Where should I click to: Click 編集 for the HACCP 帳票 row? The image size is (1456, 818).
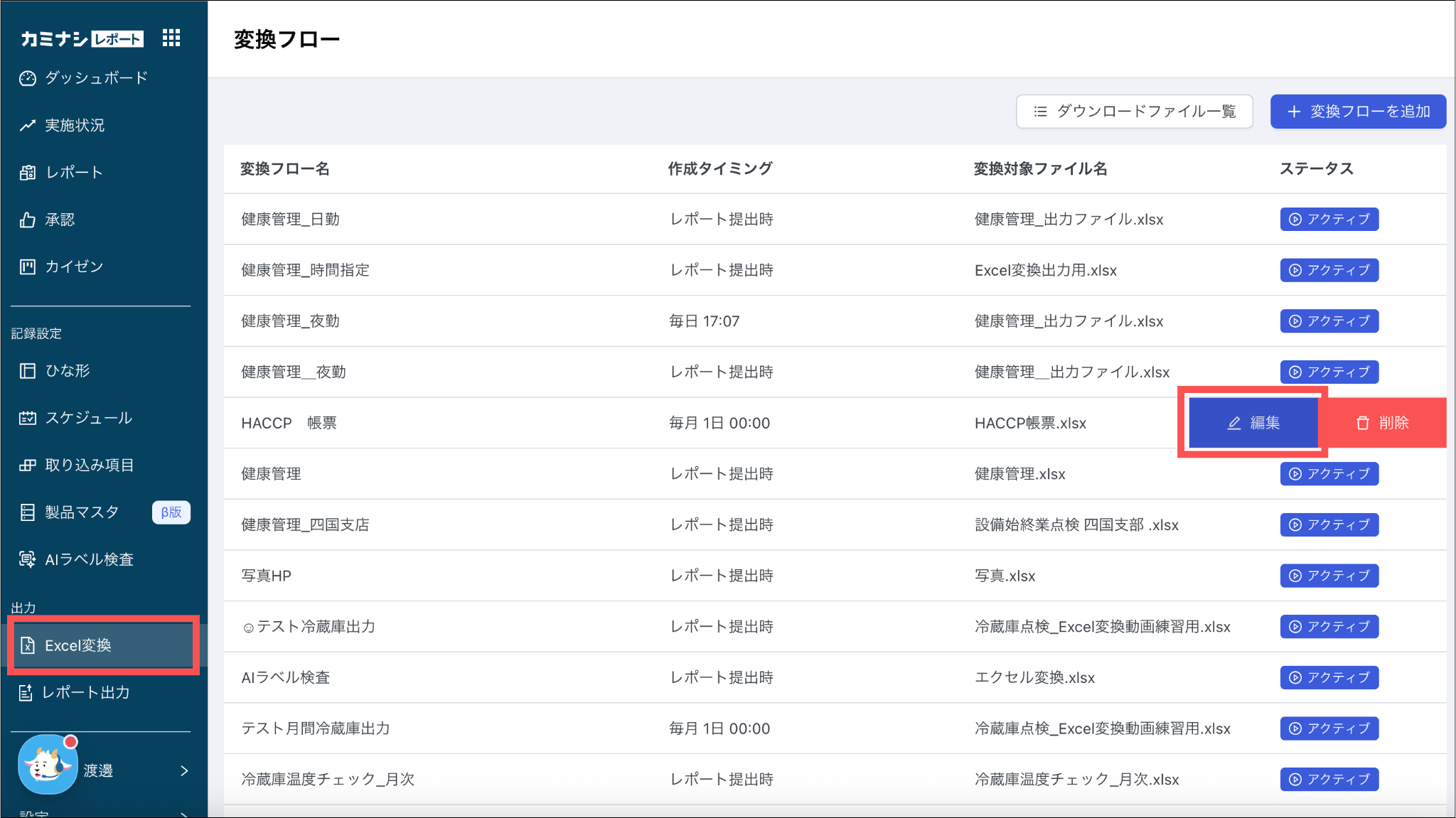[x=1253, y=423]
